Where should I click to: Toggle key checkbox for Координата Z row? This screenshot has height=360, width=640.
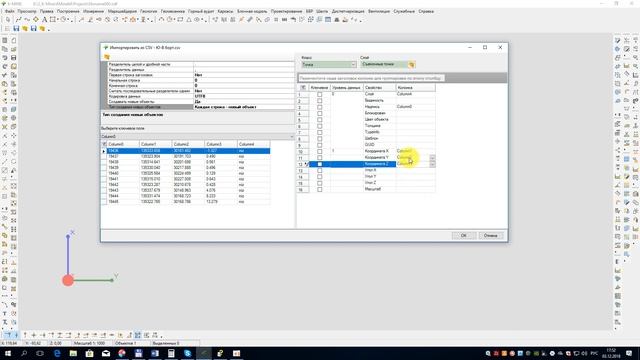point(320,164)
